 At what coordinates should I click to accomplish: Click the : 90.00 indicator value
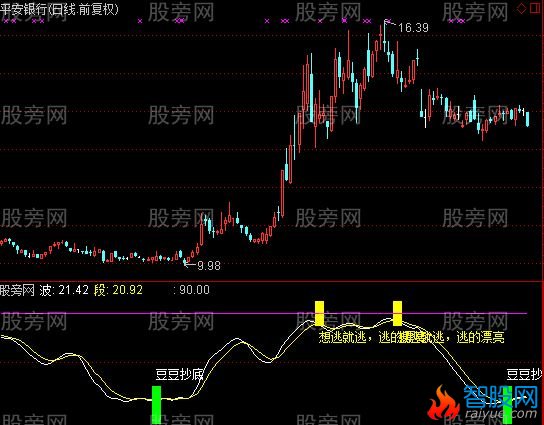click(192, 290)
